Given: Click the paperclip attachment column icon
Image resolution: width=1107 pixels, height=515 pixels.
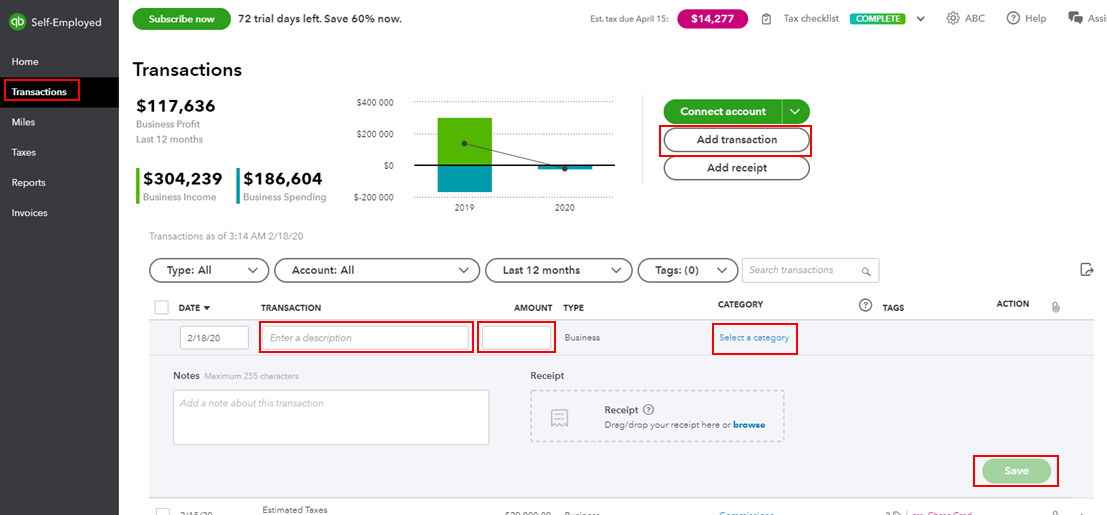Looking at the screenshot, I should (1055, 307).
